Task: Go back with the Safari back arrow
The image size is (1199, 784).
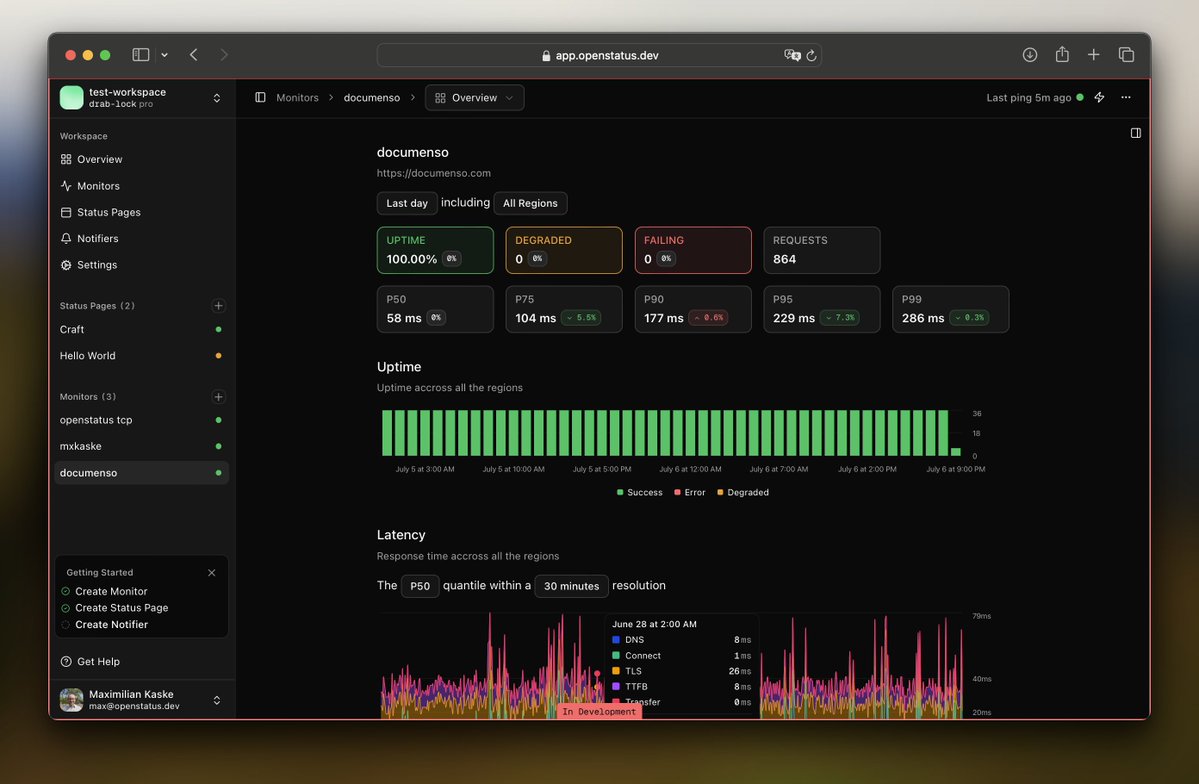Action: click(x=193, y=54)
